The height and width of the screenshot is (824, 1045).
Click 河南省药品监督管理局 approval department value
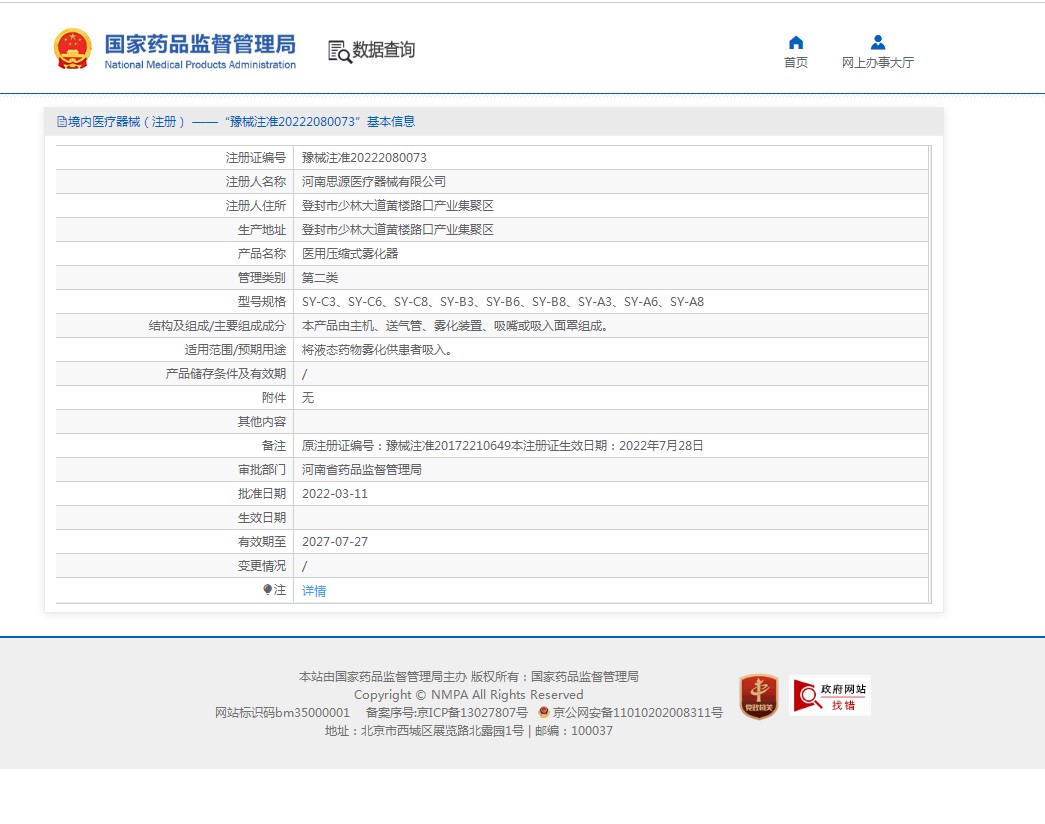(362, 470)
